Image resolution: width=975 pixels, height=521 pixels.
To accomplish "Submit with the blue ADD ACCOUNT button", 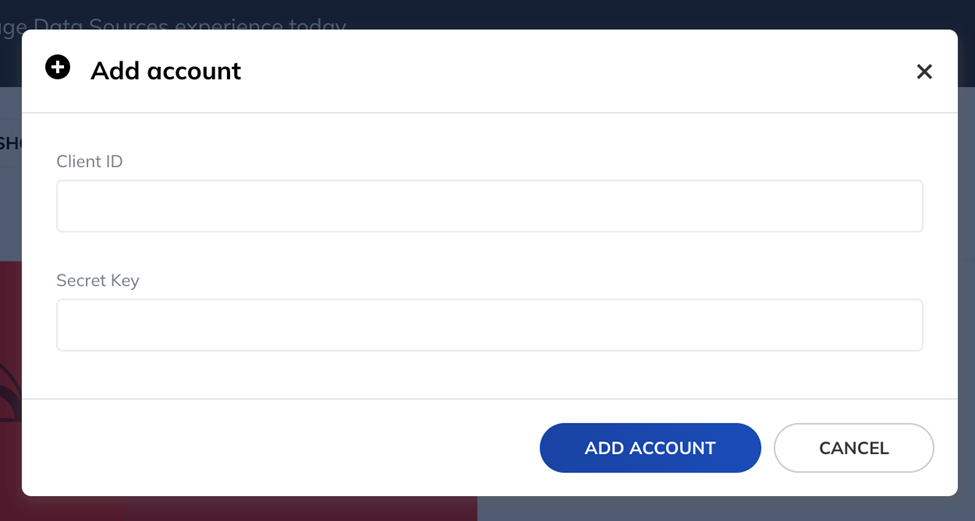I will (x=650, y=448).
